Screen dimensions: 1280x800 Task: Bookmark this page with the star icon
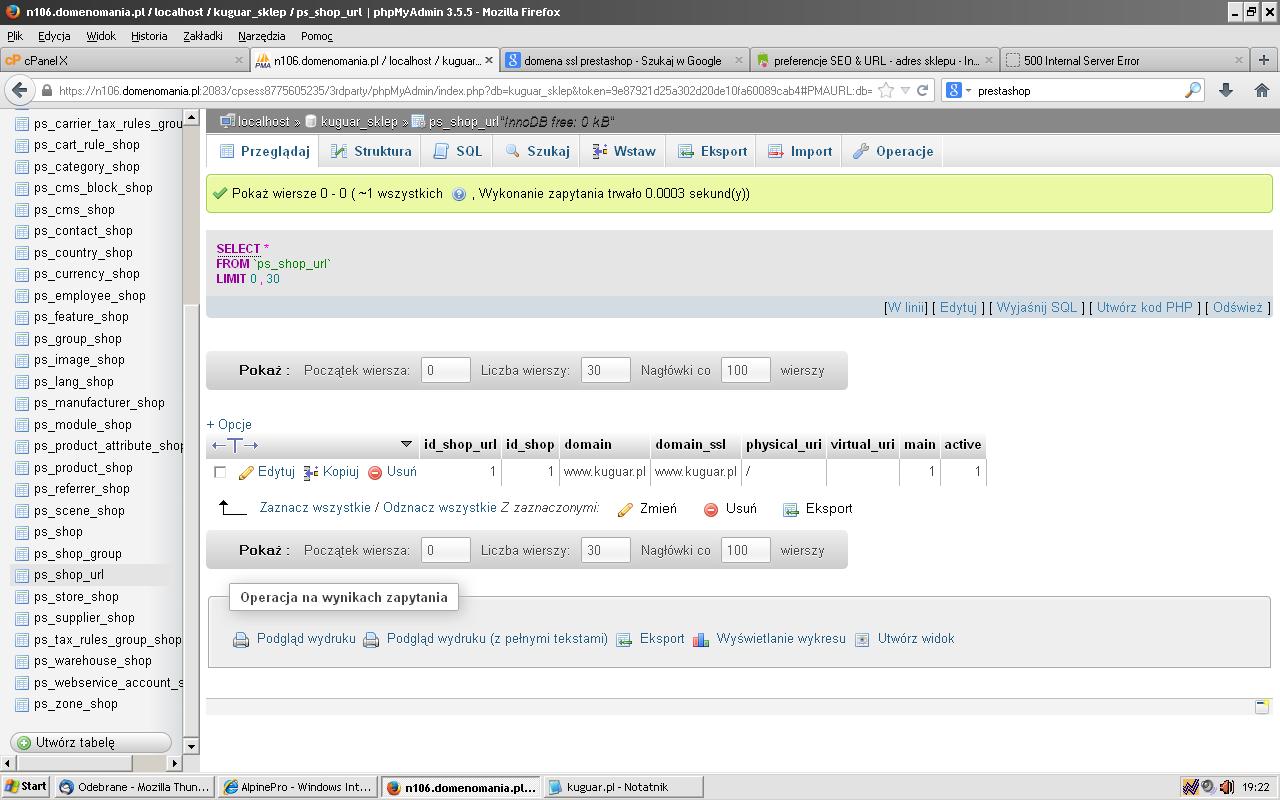(885, 90)
